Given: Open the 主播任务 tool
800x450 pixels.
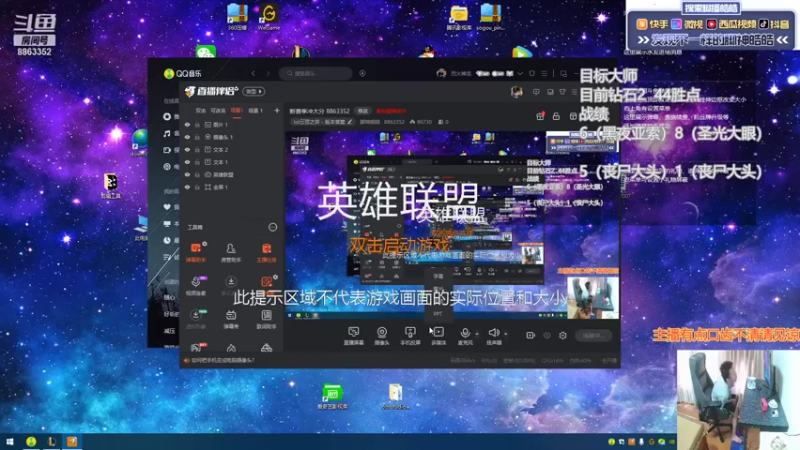Looking at the screenshot, I should [266, 253].
